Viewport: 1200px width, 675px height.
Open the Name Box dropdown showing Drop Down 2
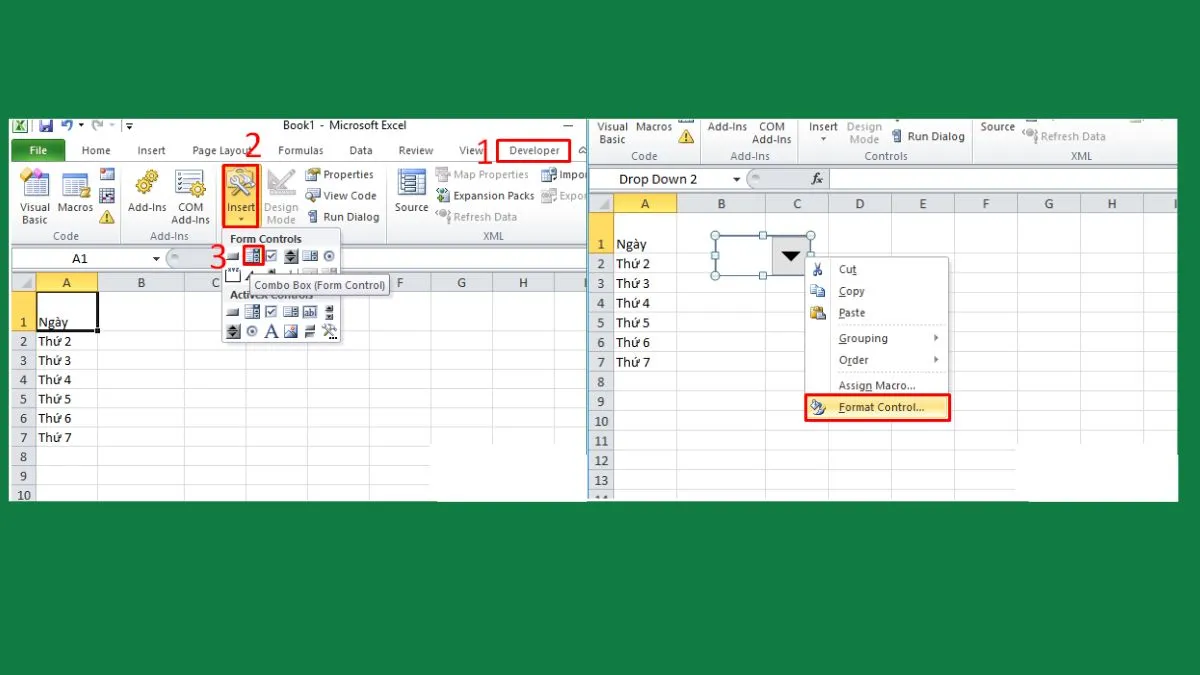(x=737, y=180)
